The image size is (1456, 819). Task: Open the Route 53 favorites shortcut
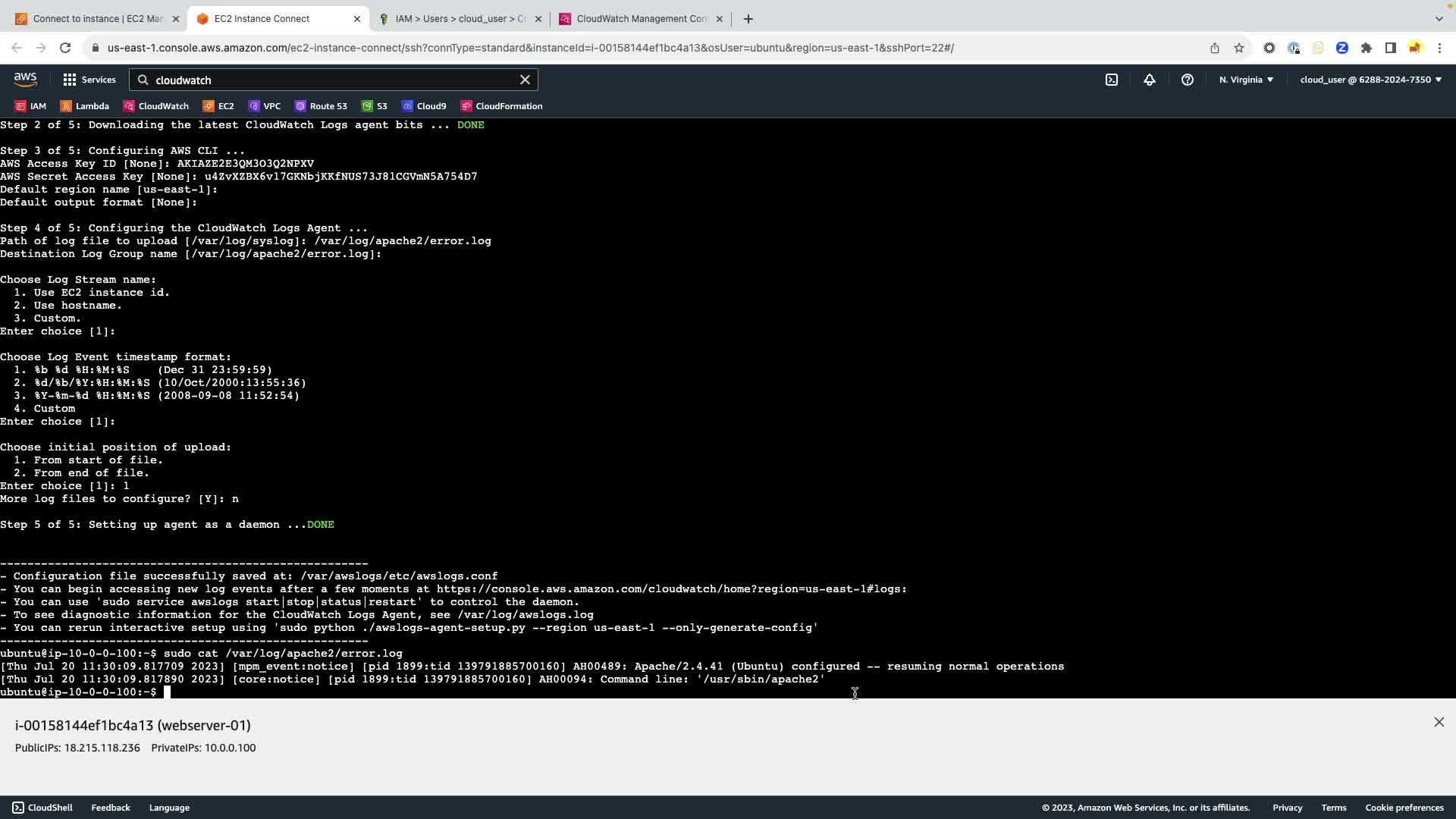321,106
